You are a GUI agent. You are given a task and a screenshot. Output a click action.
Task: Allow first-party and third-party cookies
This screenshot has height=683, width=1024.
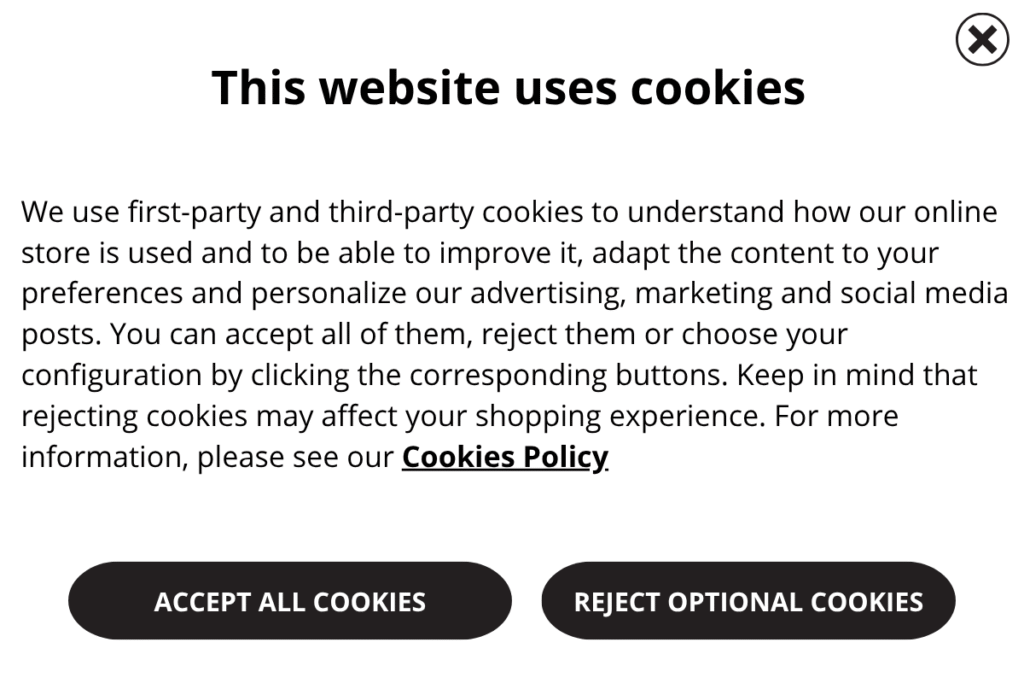click(x=290, y=601)
